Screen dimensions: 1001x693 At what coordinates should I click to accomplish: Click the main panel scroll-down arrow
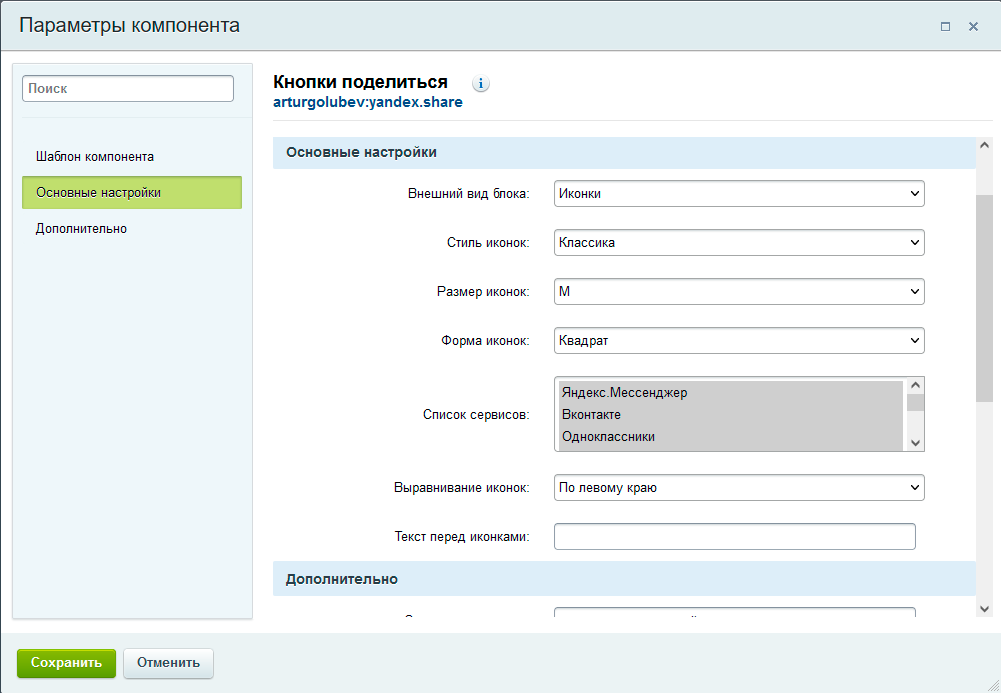(x=984, y=608)
